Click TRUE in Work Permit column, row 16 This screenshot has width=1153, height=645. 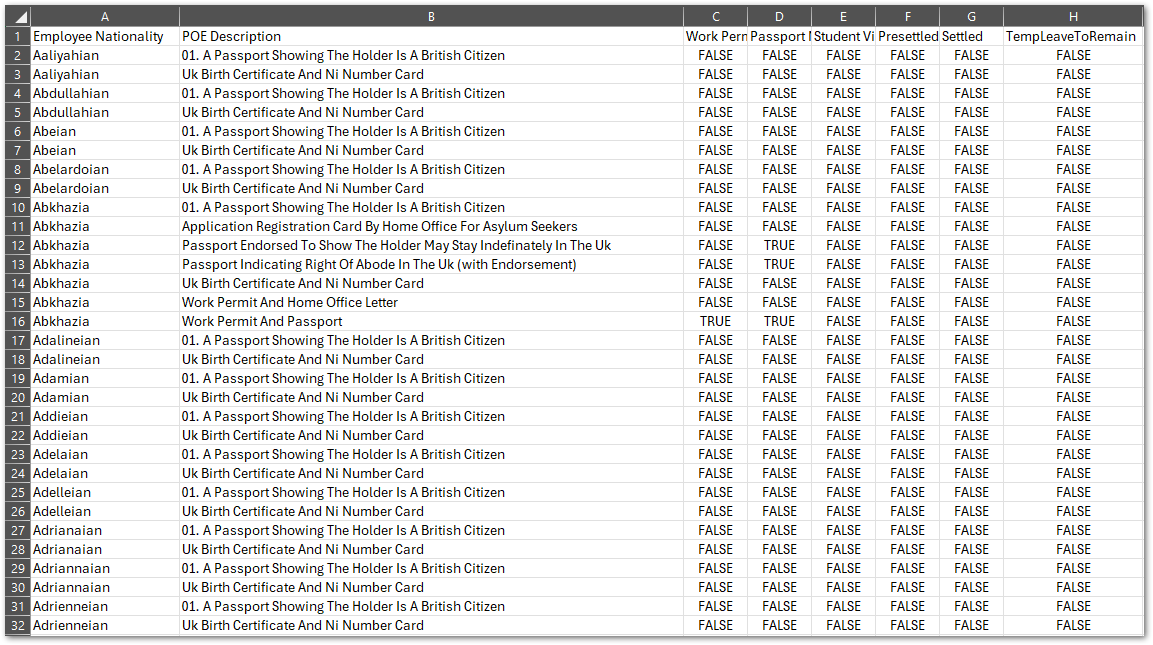click(x=715, y=322)
